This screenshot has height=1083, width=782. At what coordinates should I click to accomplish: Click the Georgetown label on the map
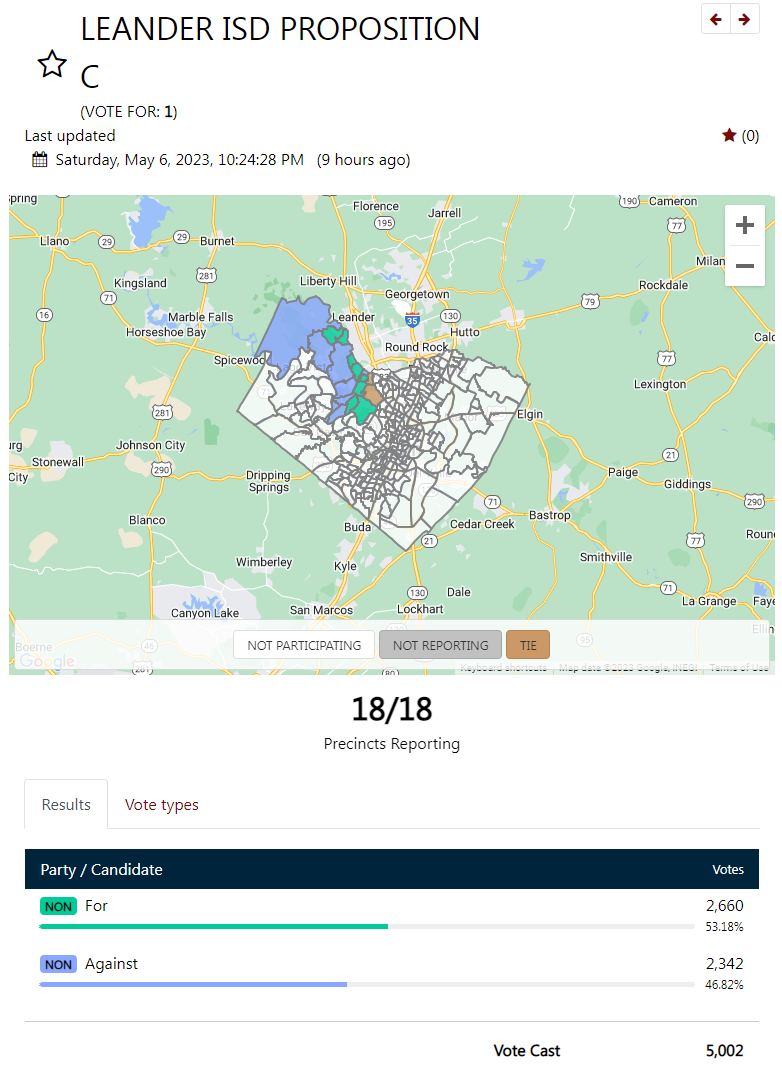coord(417,294)
